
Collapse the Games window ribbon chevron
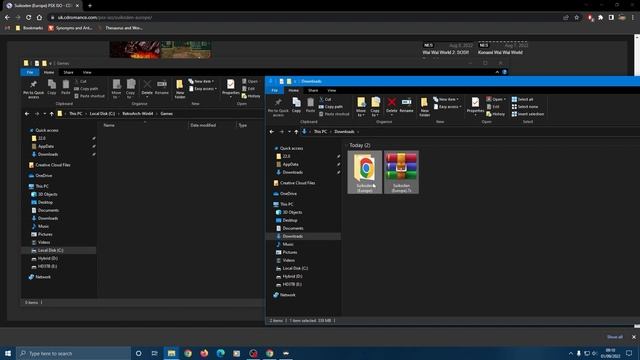click(497, 72)
